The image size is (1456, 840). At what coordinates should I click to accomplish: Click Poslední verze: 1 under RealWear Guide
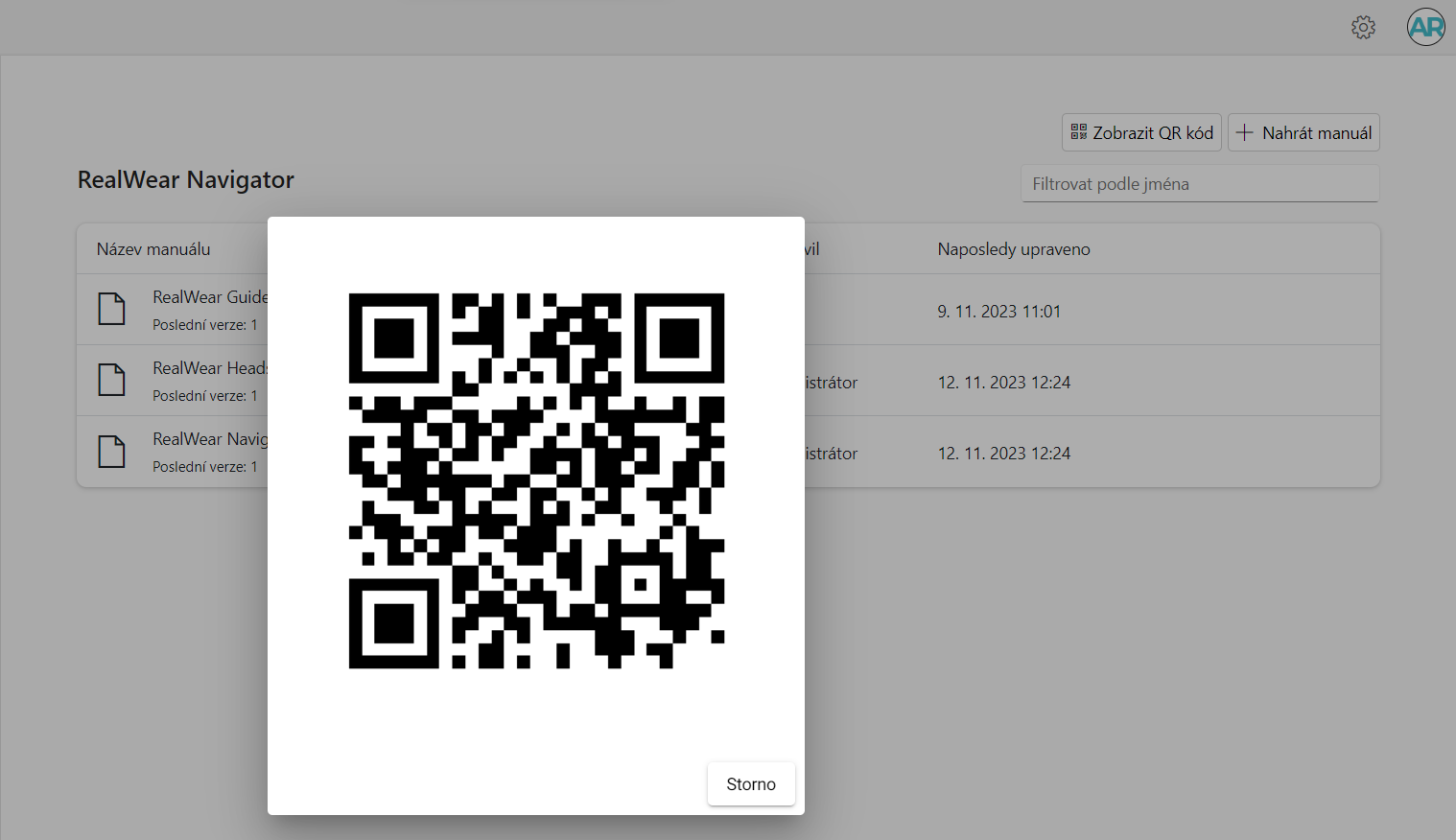click(x=205, y=325)
